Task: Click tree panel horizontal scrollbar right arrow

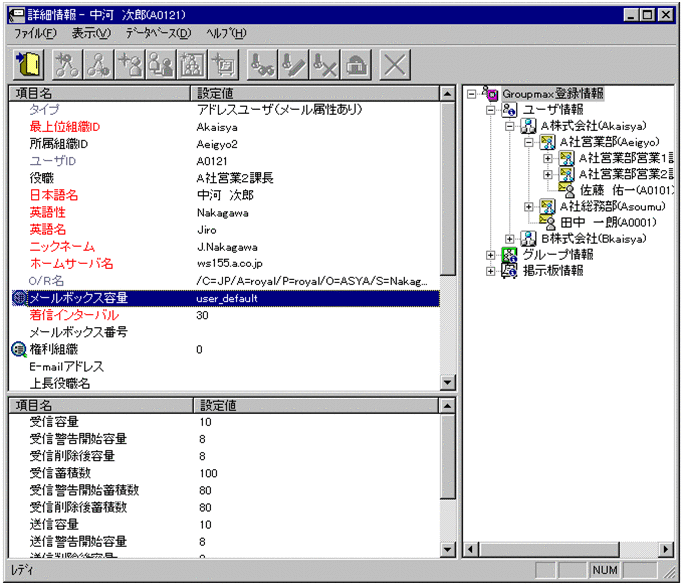Action: (666, 549)
